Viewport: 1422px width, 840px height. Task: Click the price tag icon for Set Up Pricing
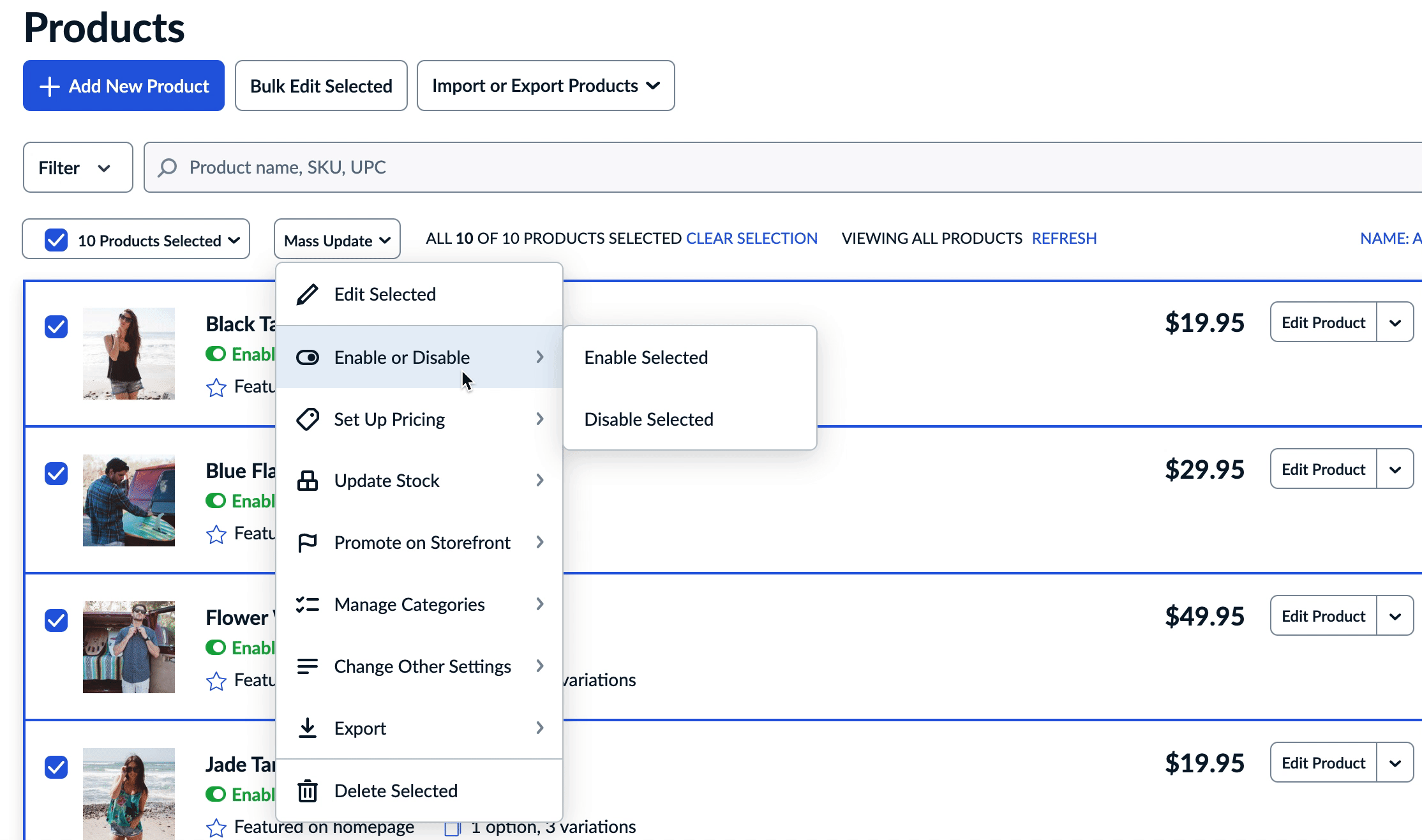[x=307, y=419]
